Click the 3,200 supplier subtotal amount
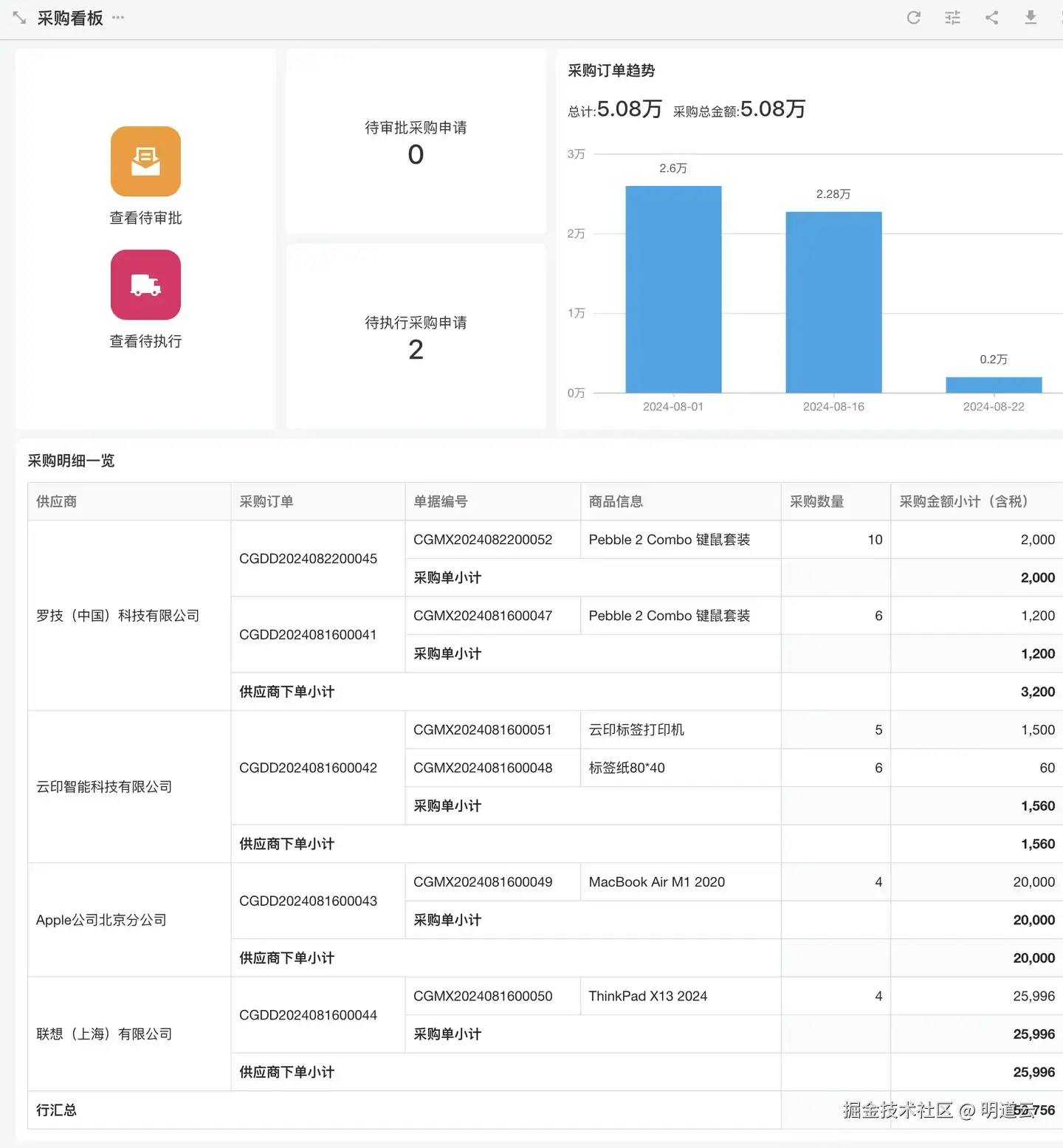 [1038, 692]
